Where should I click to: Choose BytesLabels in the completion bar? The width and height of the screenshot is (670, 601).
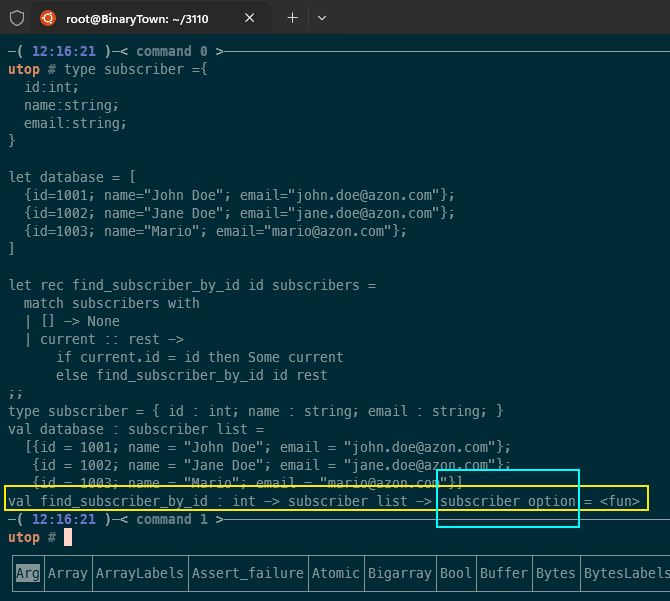[626, 573]
